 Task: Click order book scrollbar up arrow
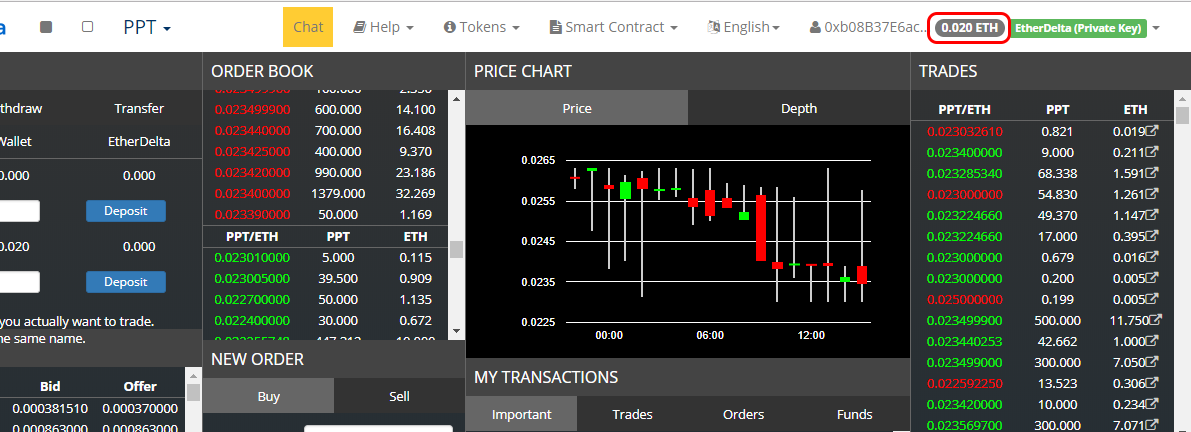pos(456,99)
